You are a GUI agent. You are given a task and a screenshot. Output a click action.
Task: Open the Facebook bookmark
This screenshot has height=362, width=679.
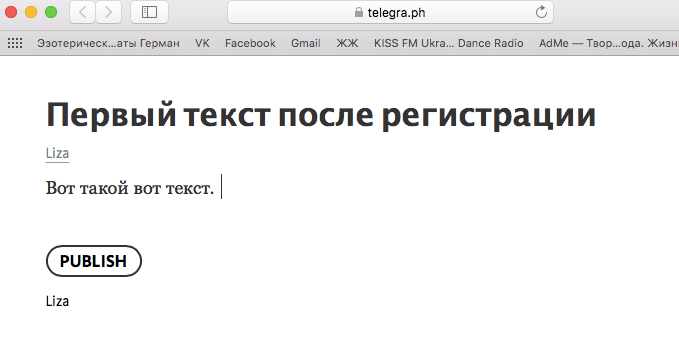[250, 43]
